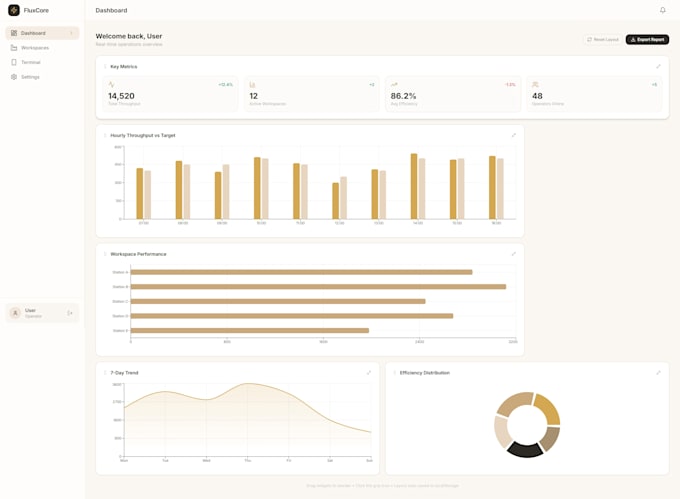Click the Dashboard page title in header
680x499 pixels.
(111, 10)
